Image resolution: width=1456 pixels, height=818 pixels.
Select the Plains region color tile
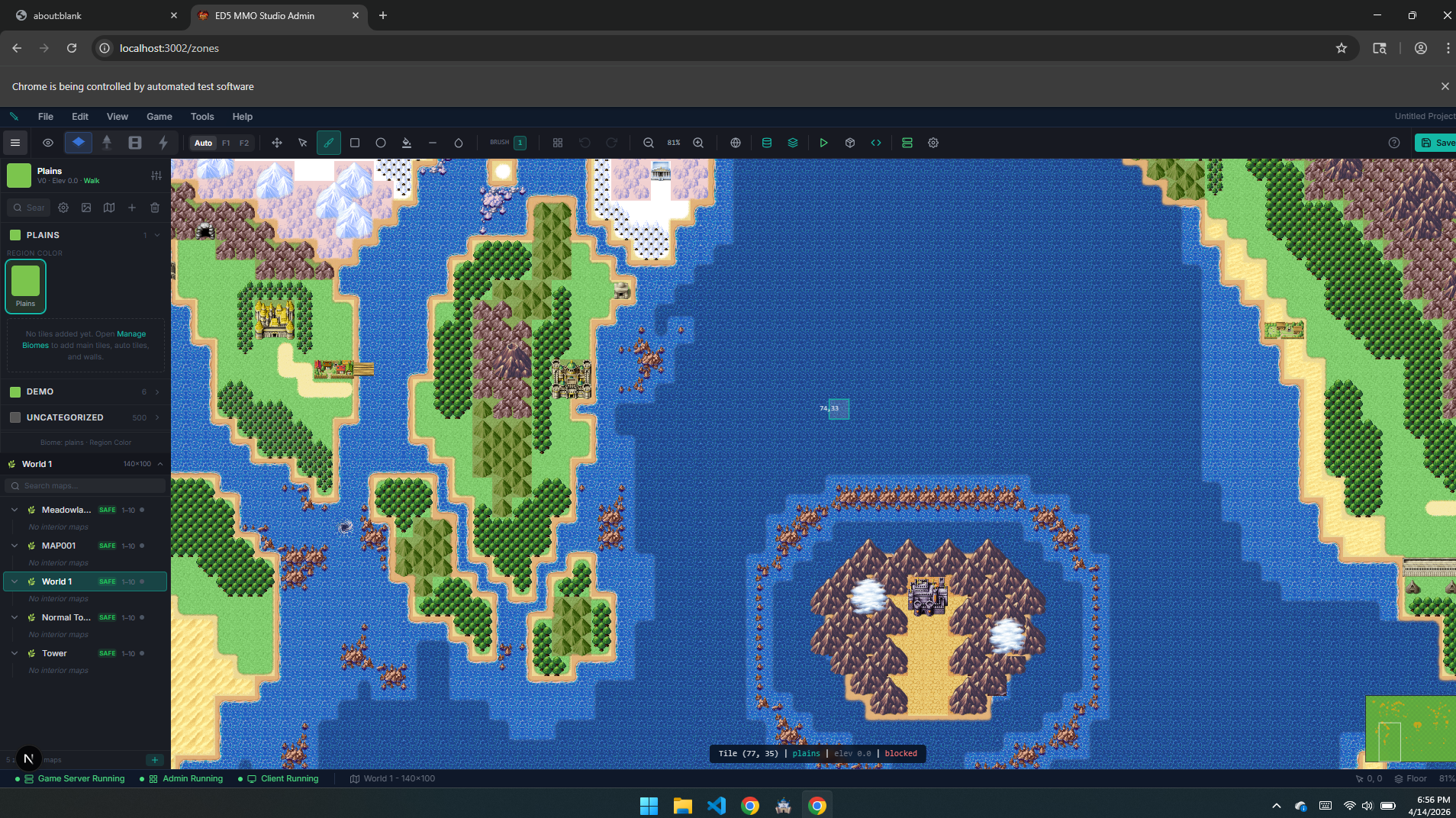(26, 286)
